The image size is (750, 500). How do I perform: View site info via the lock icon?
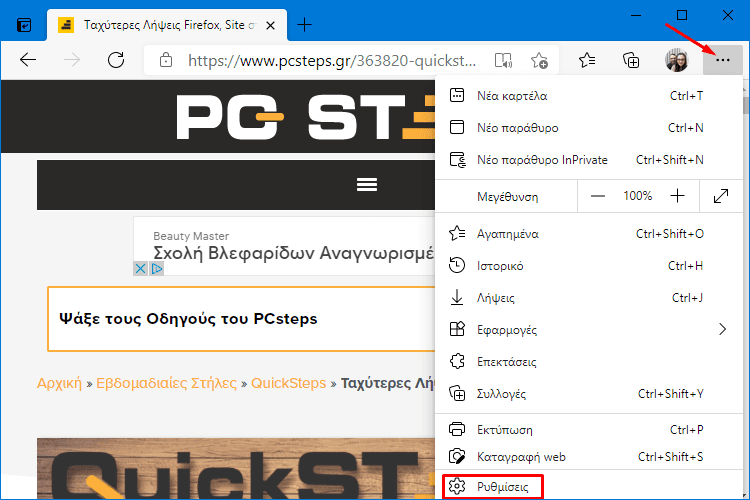click(x=166, y=60)
